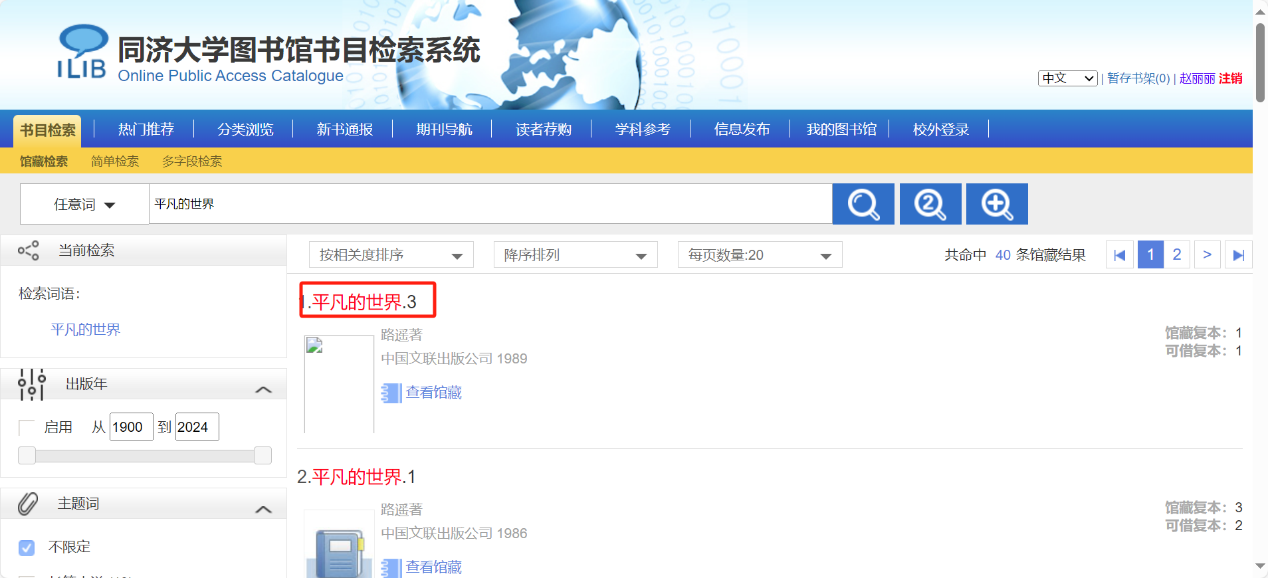Click 路遥著 under 平凡的世界.3
The image size is (1268, 578).
click(402, 335)
